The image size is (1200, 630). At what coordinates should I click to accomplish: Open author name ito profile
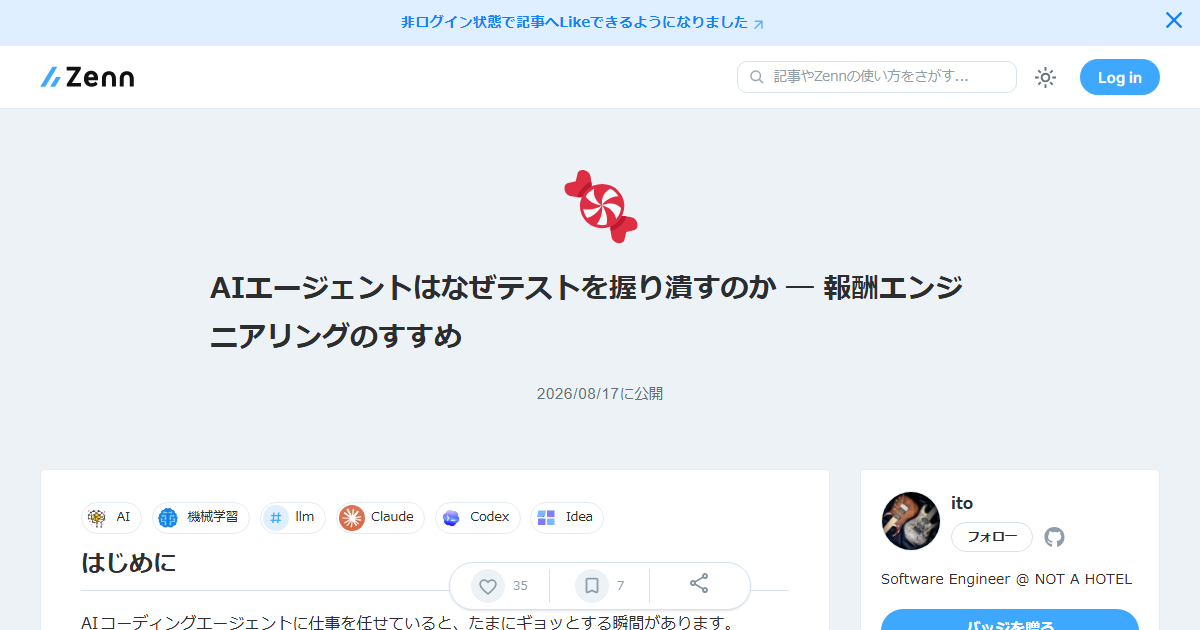(962, 503)
